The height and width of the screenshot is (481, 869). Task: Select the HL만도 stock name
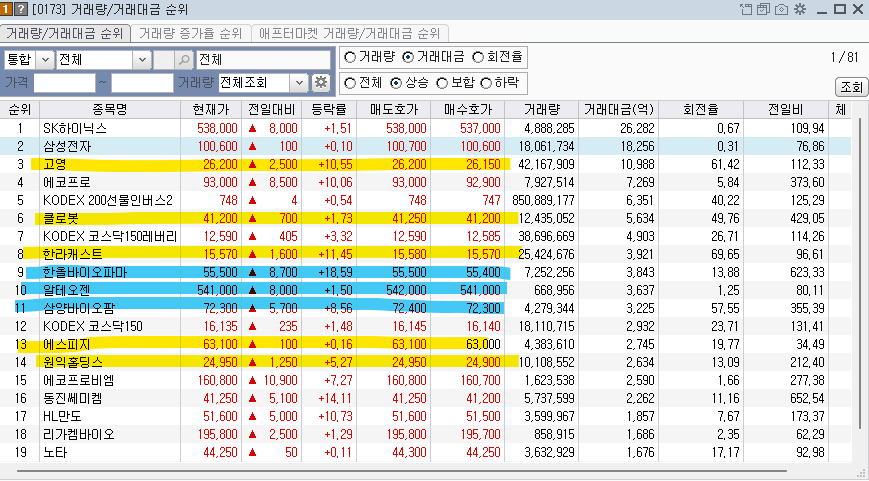tap(63, 417)
